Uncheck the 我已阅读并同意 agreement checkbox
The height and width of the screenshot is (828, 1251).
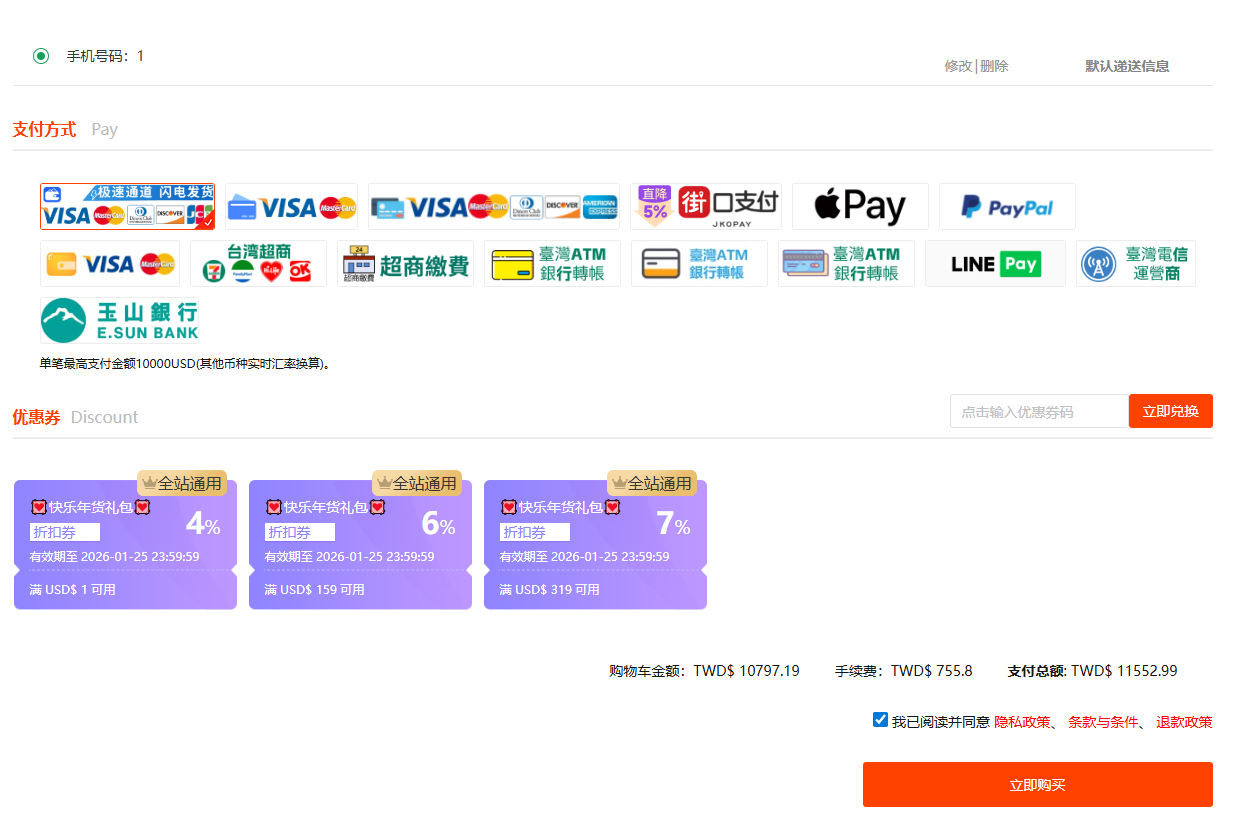pyautogui.click(x=880, y=720)
